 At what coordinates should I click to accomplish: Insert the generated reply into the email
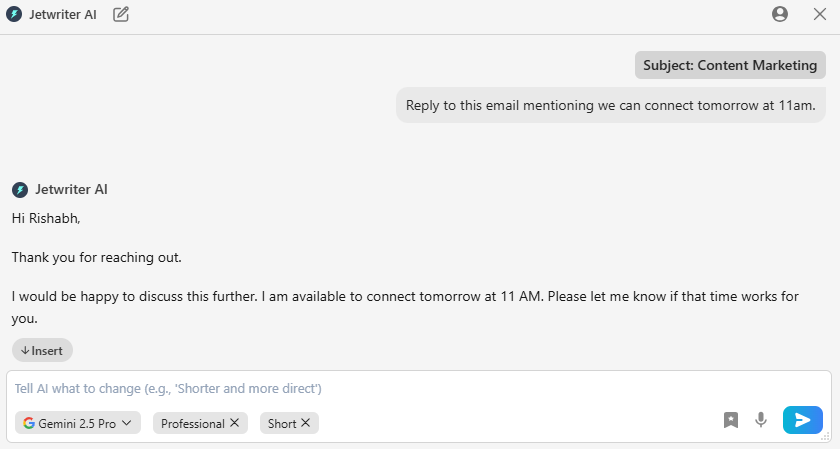[x=42, y=350]
